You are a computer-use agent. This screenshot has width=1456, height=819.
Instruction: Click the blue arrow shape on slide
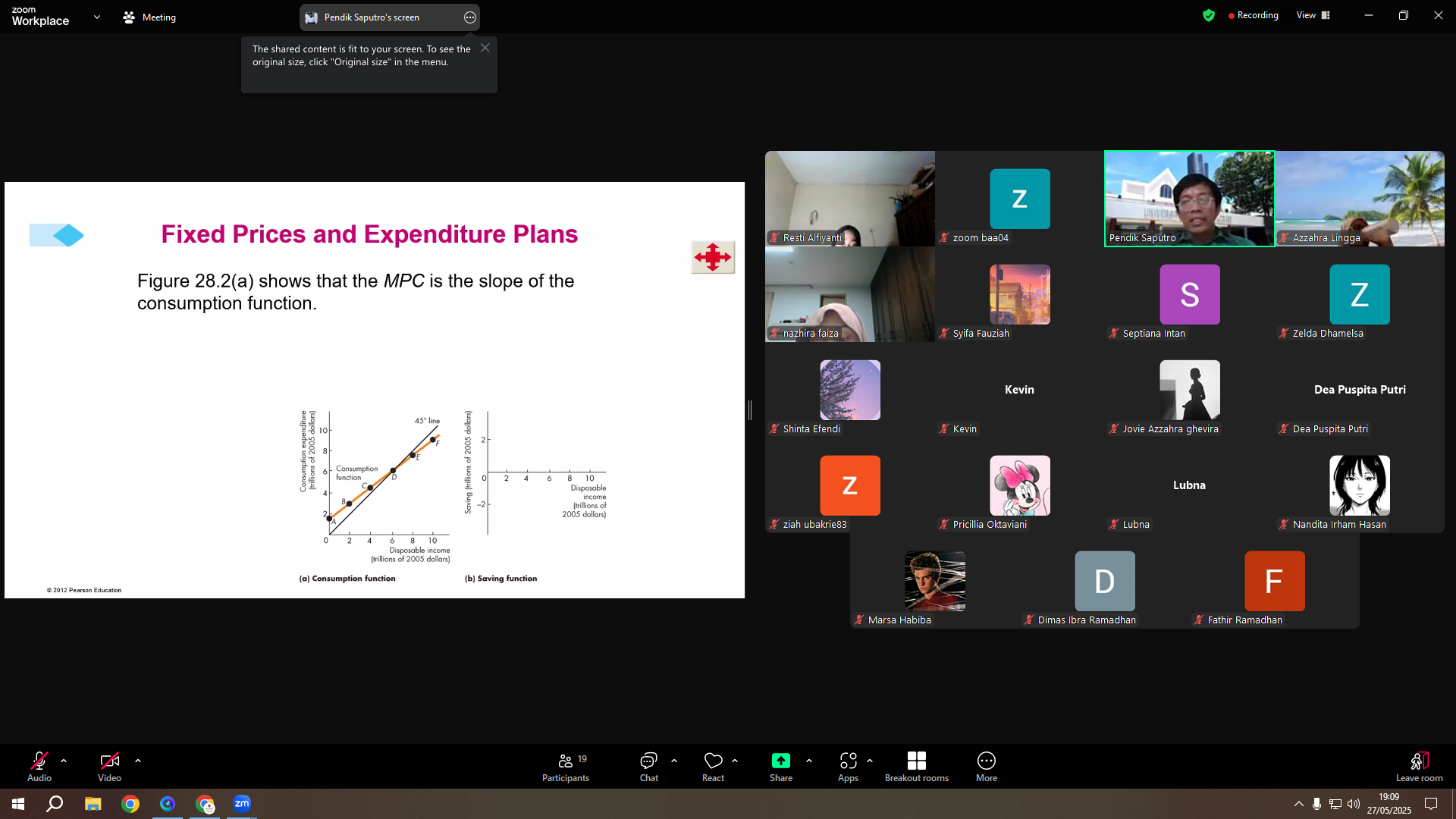coord(57,235)
